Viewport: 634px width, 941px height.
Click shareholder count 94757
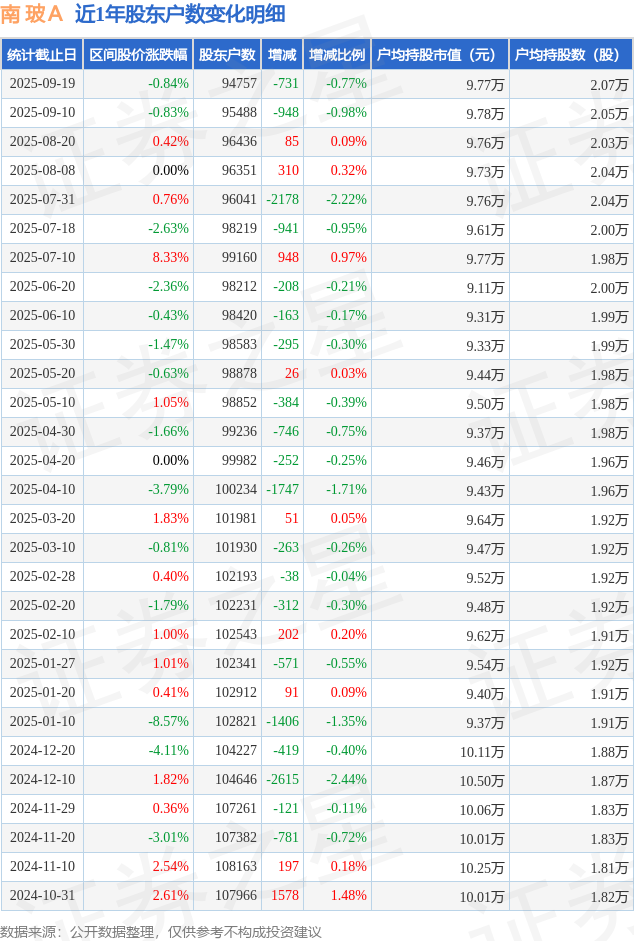pos(239,84)
